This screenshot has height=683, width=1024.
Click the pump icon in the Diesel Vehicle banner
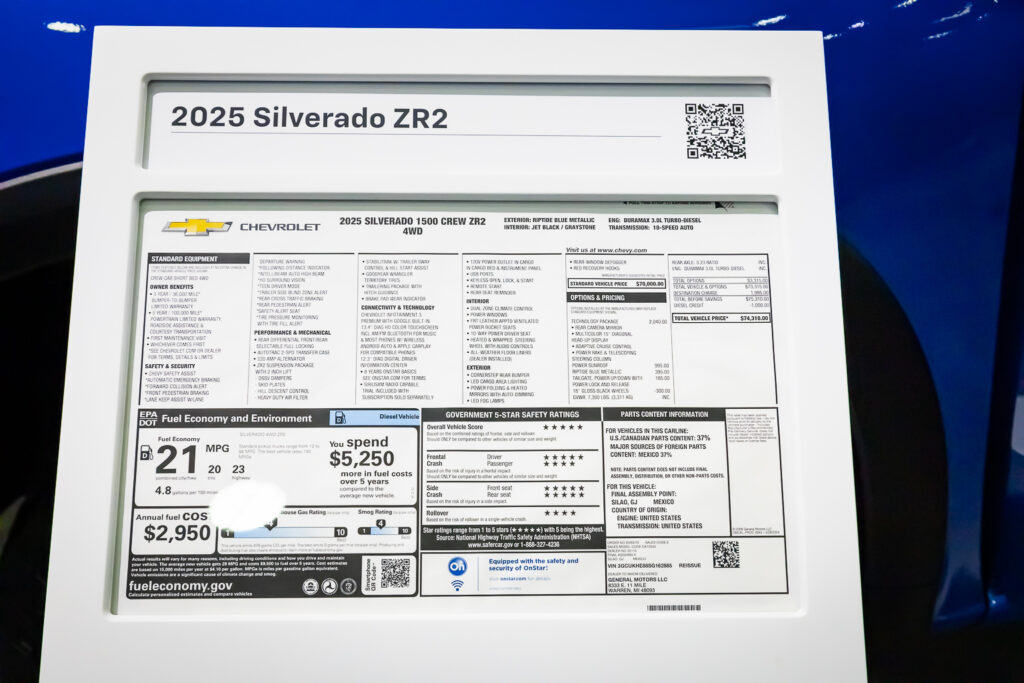340,417
